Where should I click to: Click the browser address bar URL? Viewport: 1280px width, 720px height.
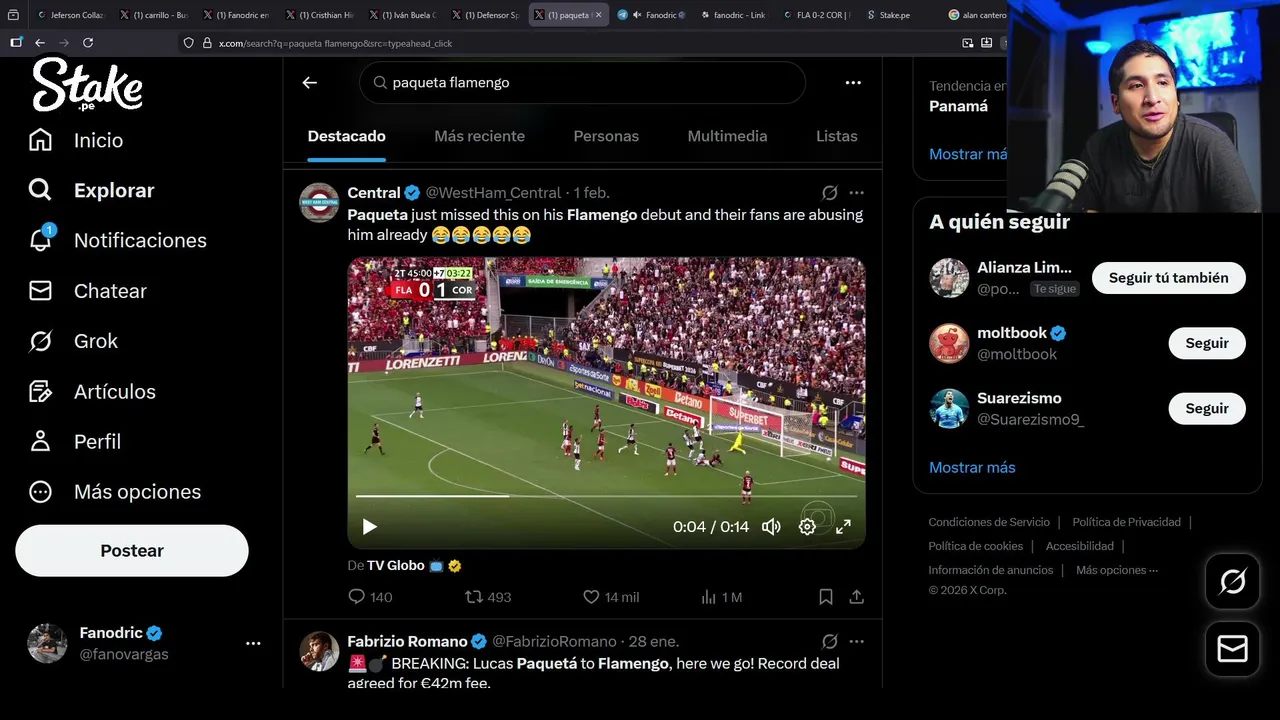pos(336,43)
